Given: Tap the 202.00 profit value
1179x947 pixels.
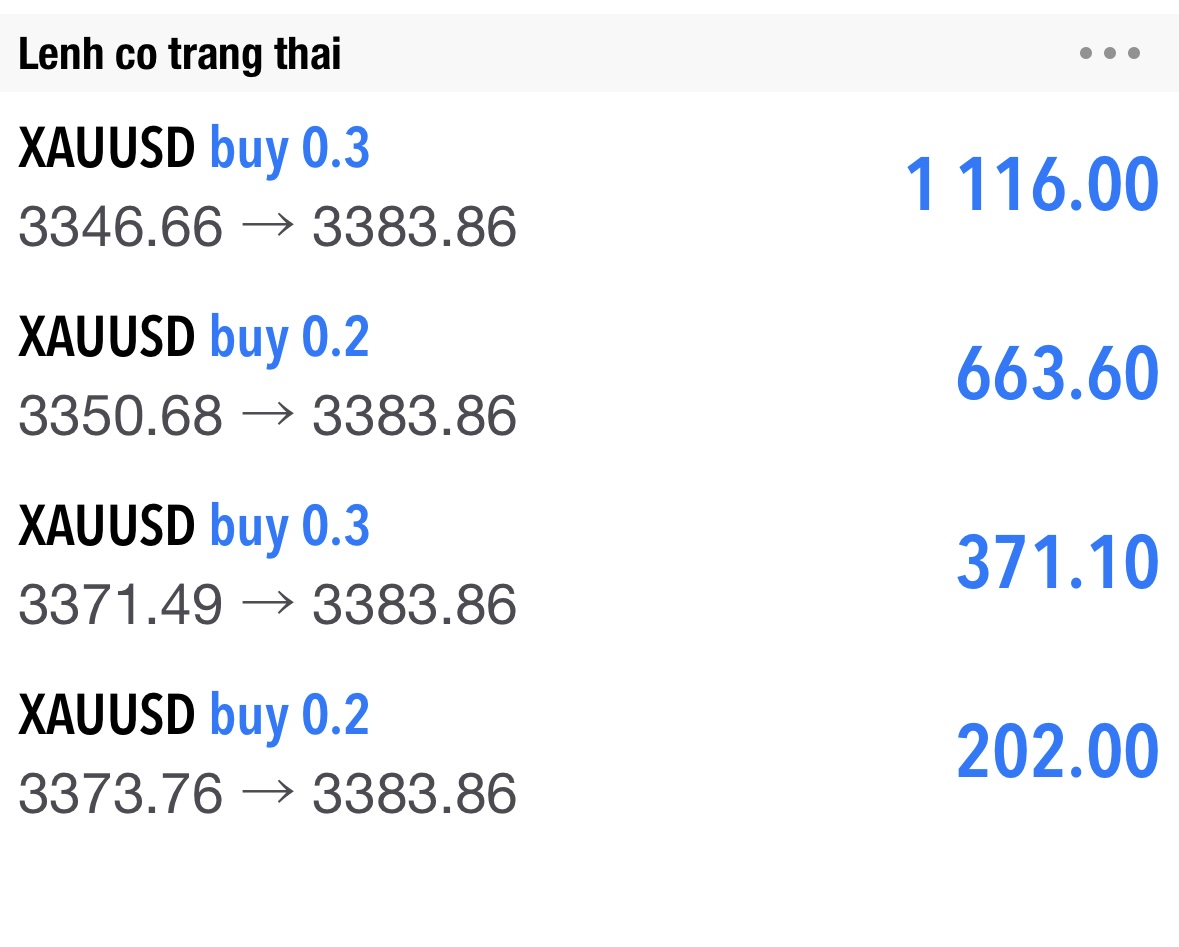Looking at the screenshot, I should pyautogui.click(x=1057, y=752).
